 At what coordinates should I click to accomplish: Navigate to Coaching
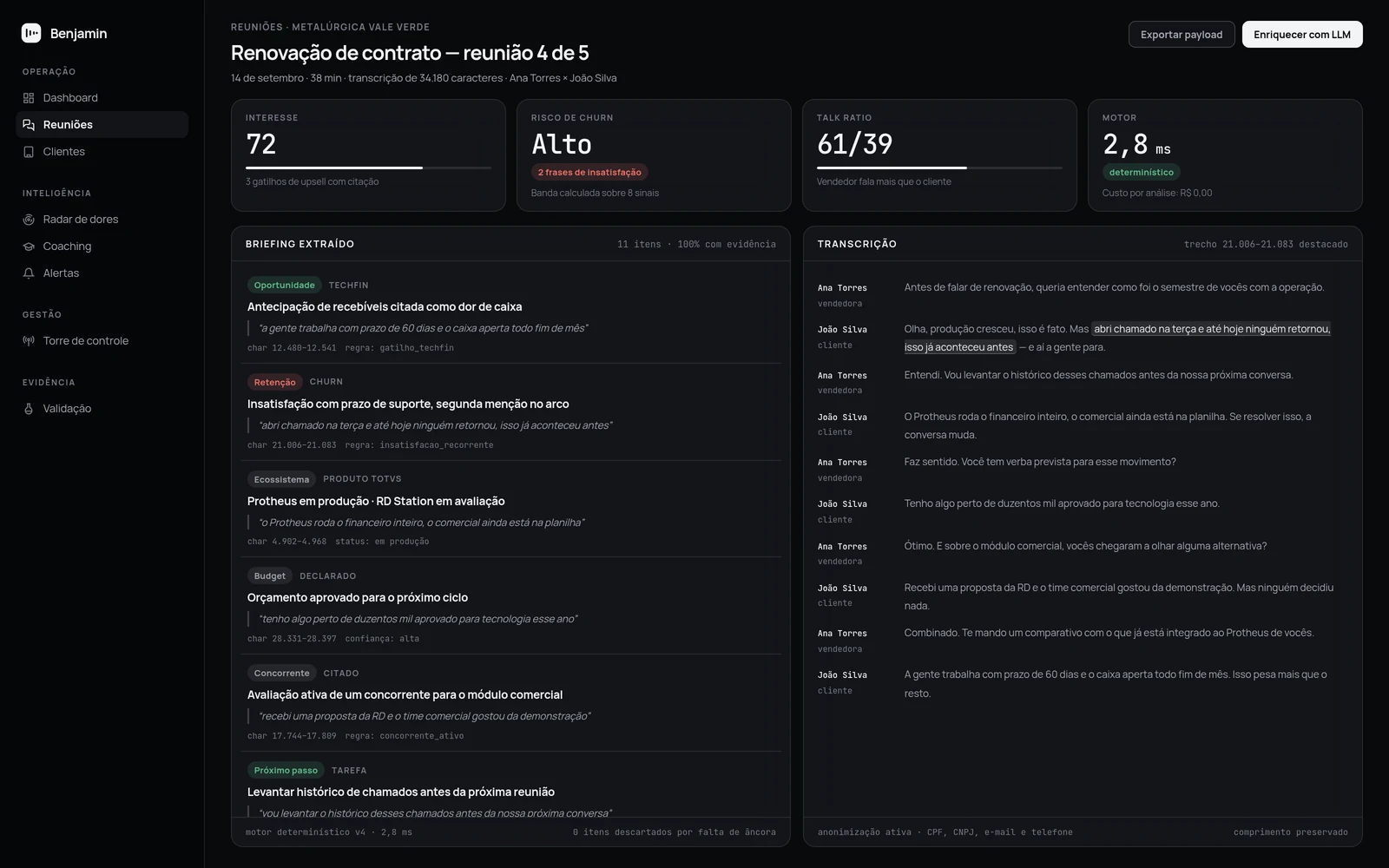102,247
